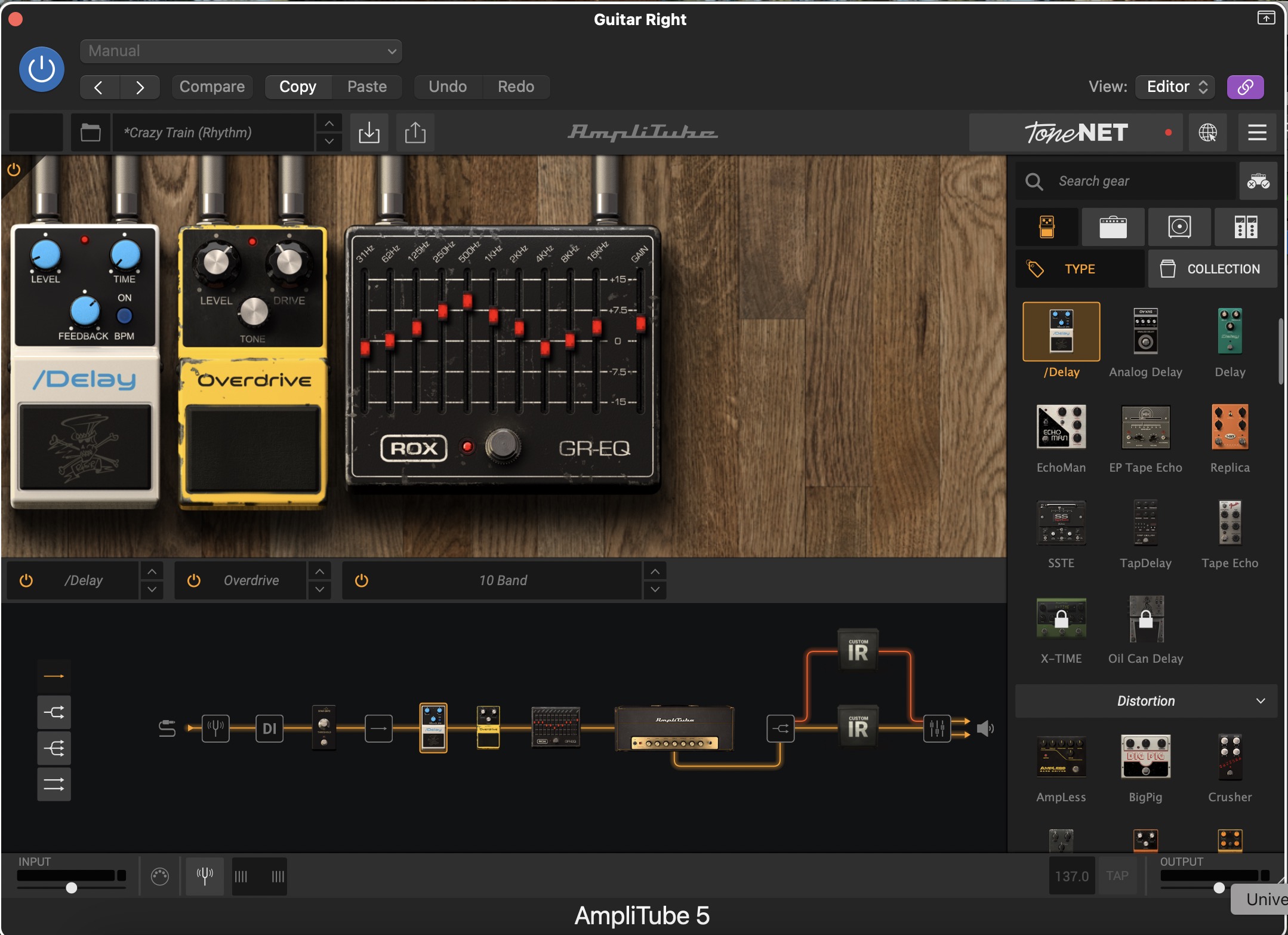Select the amp head in signal chain

tap(674, 728)
